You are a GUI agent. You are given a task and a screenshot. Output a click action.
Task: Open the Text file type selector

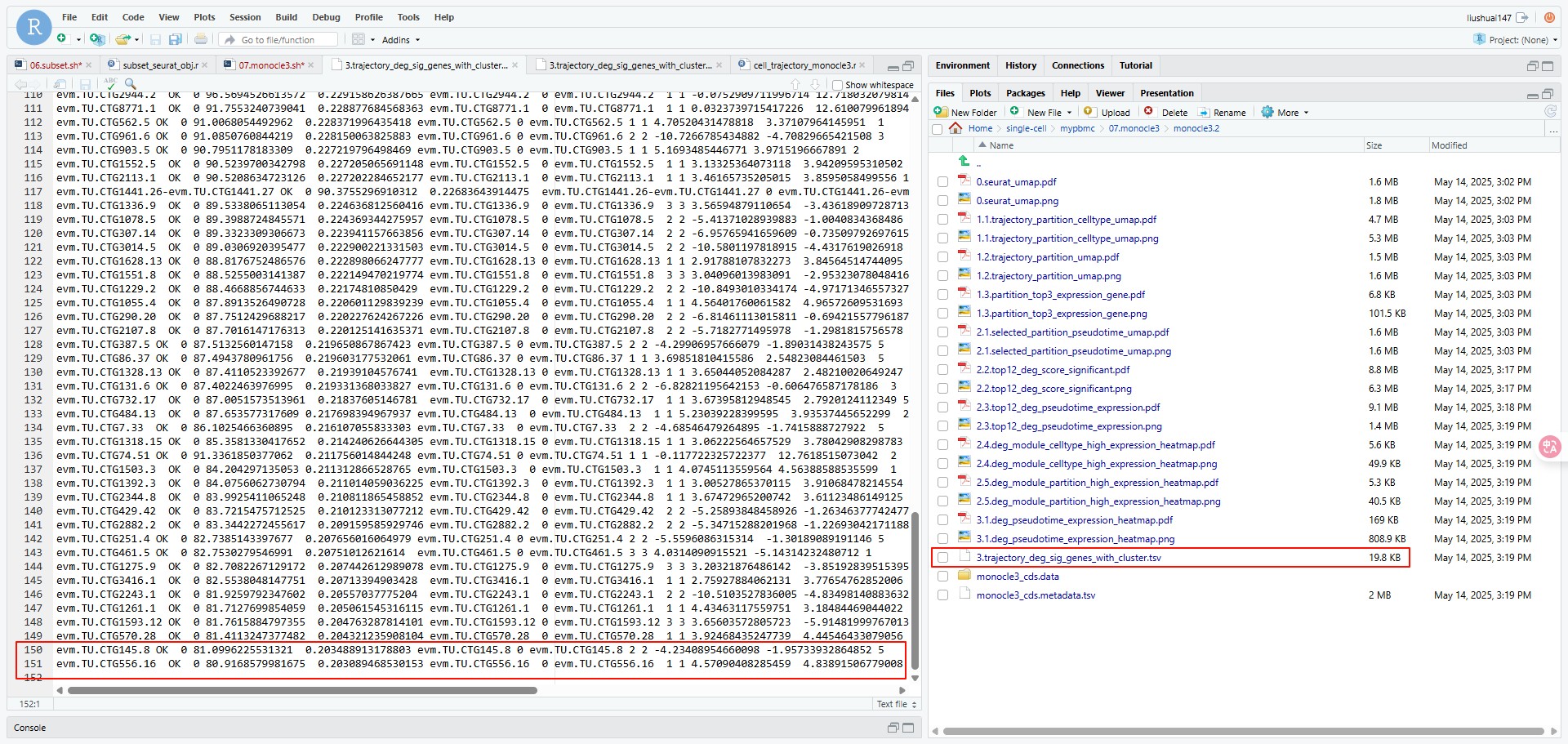[897, 704]
